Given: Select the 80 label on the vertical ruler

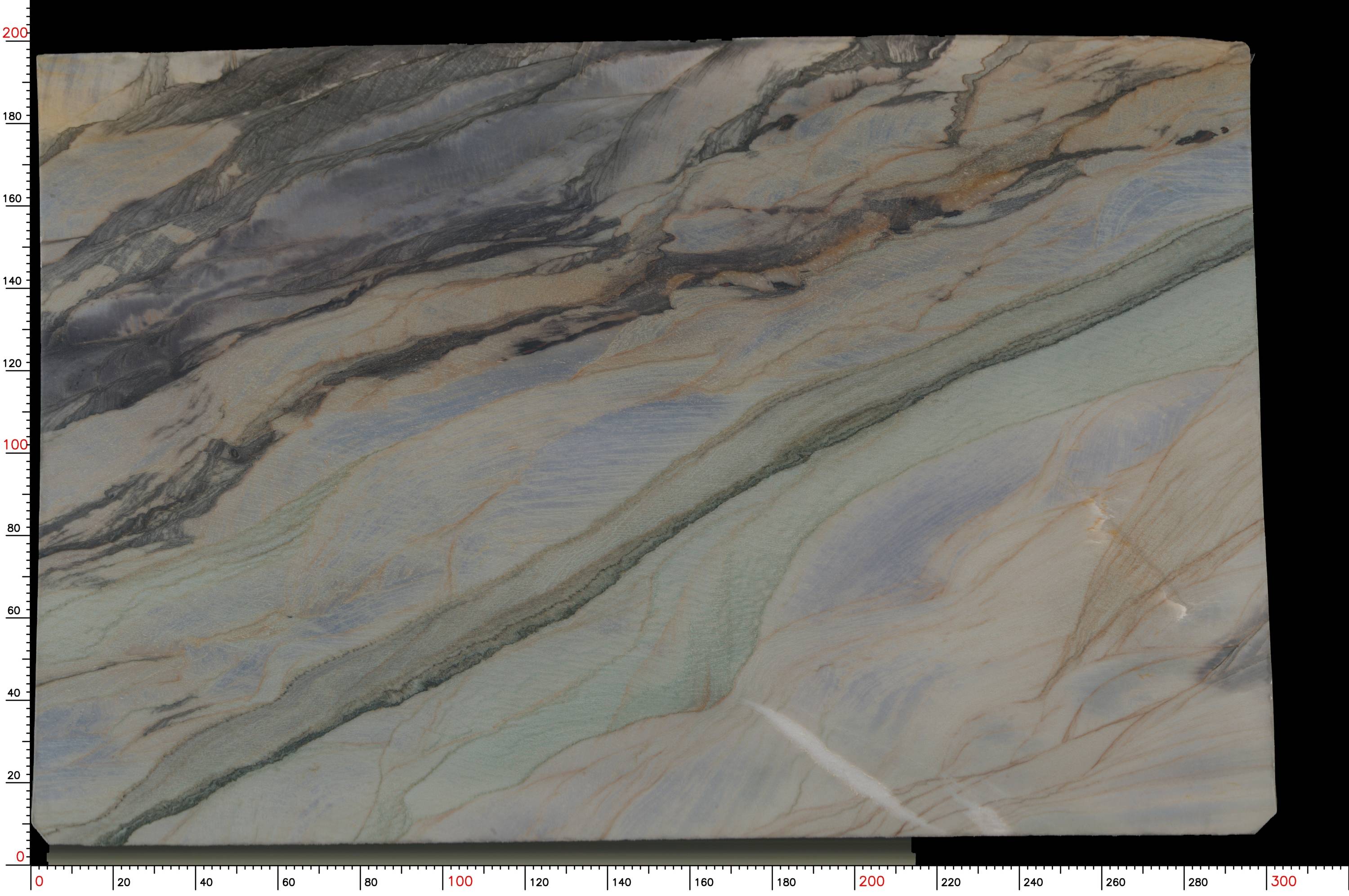Looking at the screenshot, I should coord(13,528).
